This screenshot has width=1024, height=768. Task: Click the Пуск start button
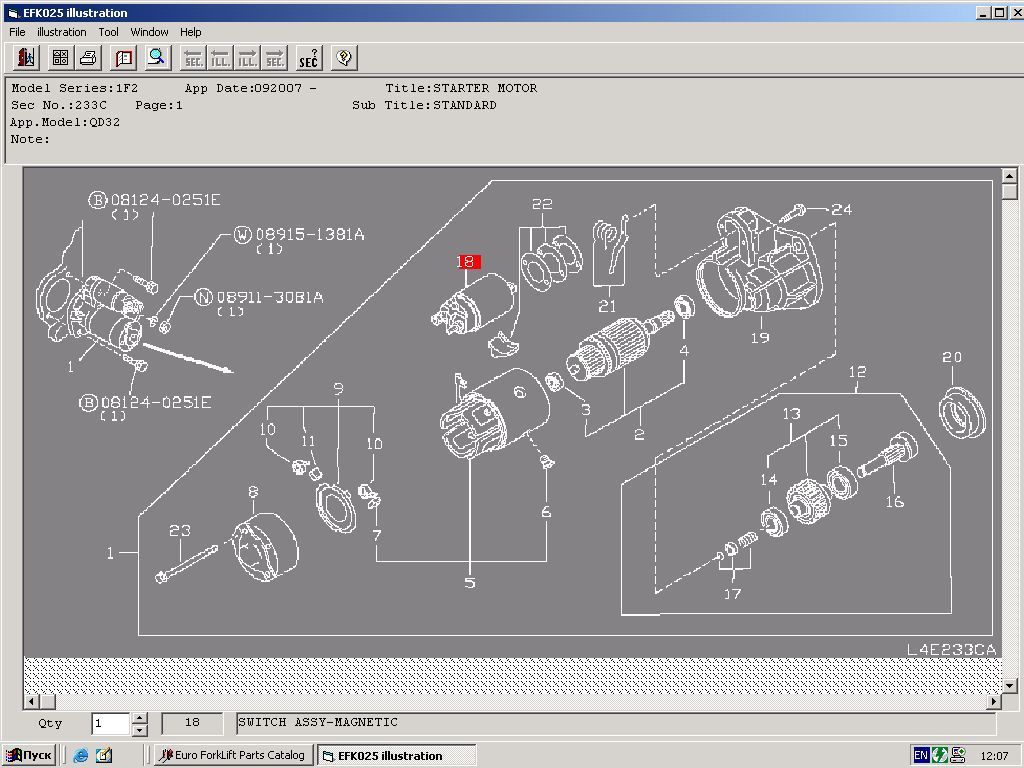[29, 755]
